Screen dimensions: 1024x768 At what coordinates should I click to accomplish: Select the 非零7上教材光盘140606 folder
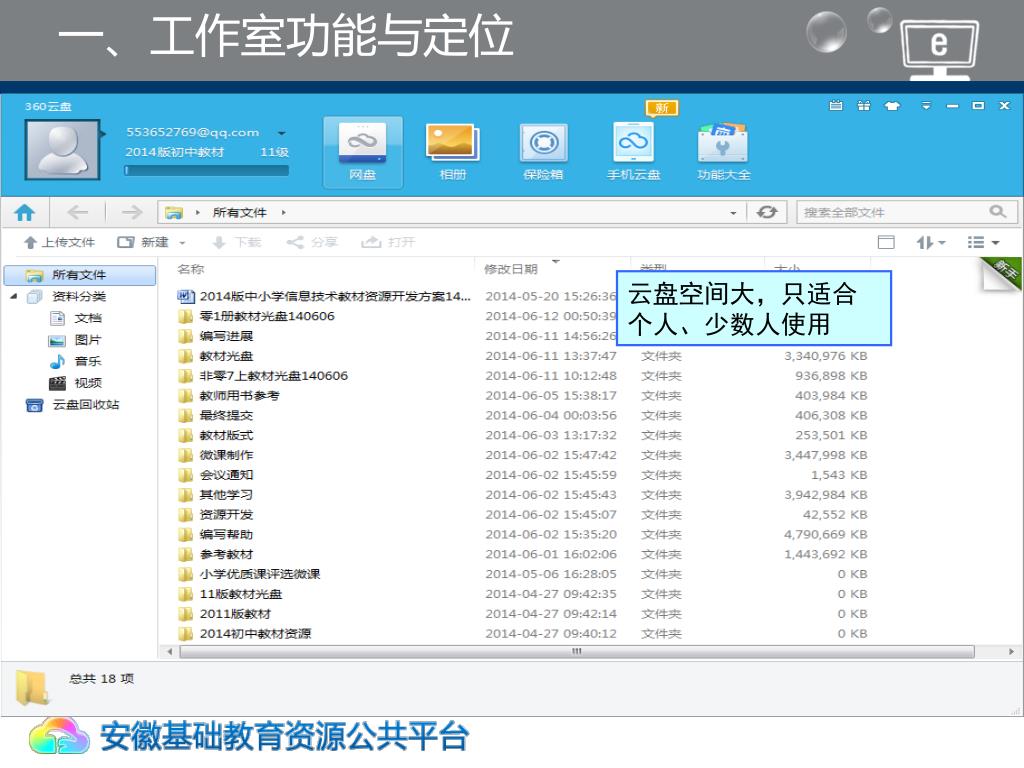263,376
